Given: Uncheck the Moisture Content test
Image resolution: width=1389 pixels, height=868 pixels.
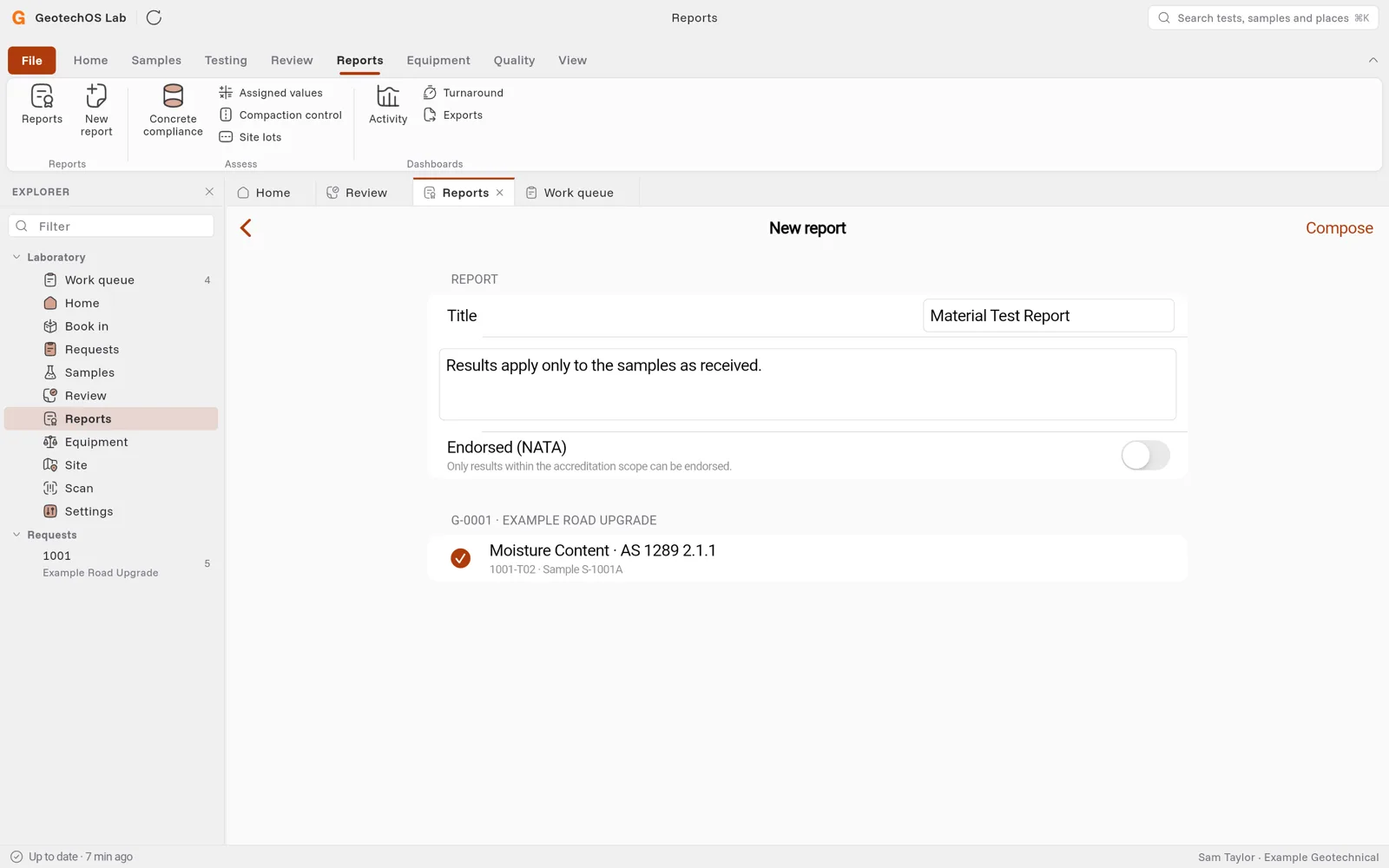Looking at the screenshot, I should pos(460,558).
